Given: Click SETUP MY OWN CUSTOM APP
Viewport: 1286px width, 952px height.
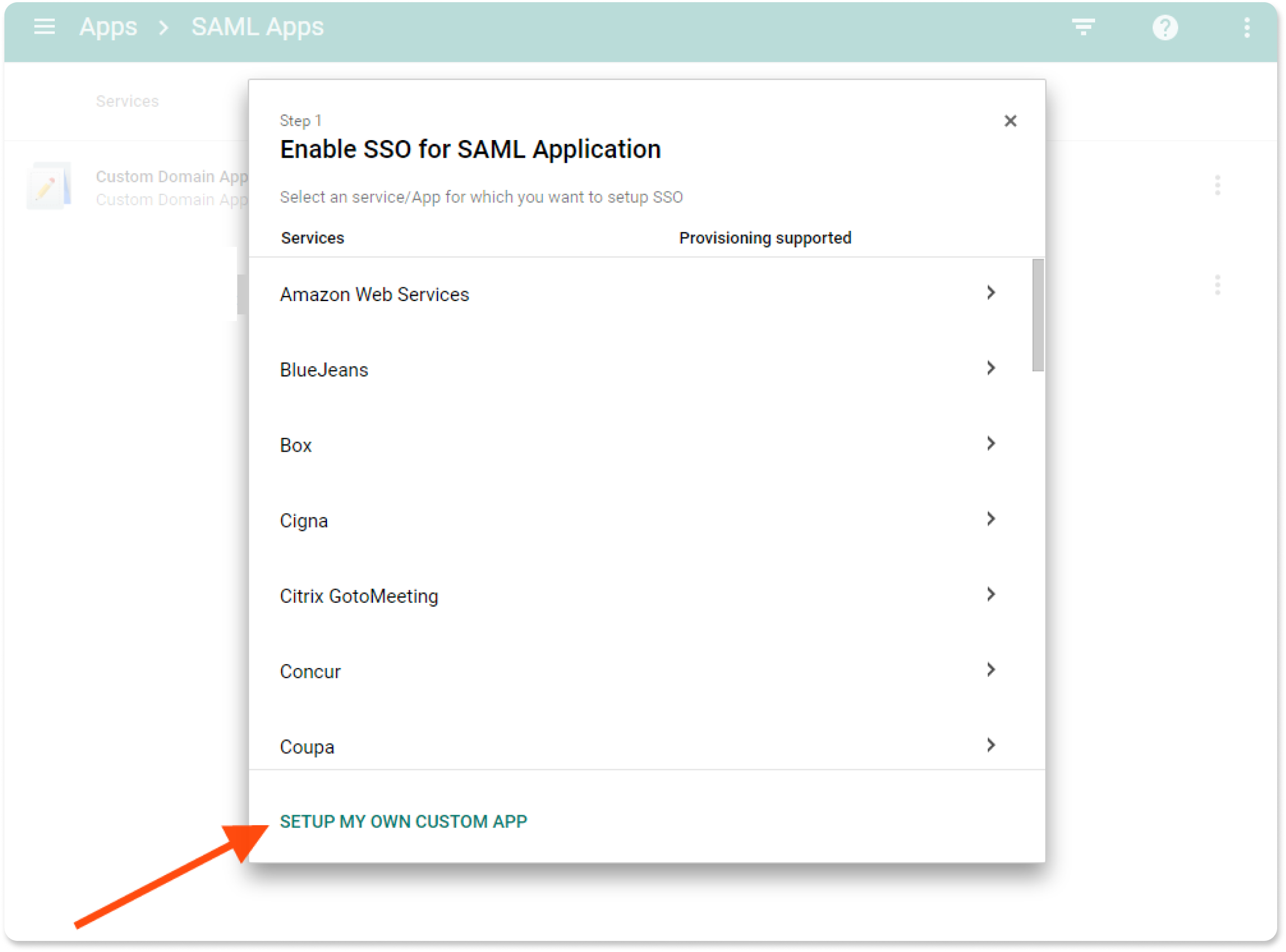Looking at the screenshot, I should click(x=403, y=821).
